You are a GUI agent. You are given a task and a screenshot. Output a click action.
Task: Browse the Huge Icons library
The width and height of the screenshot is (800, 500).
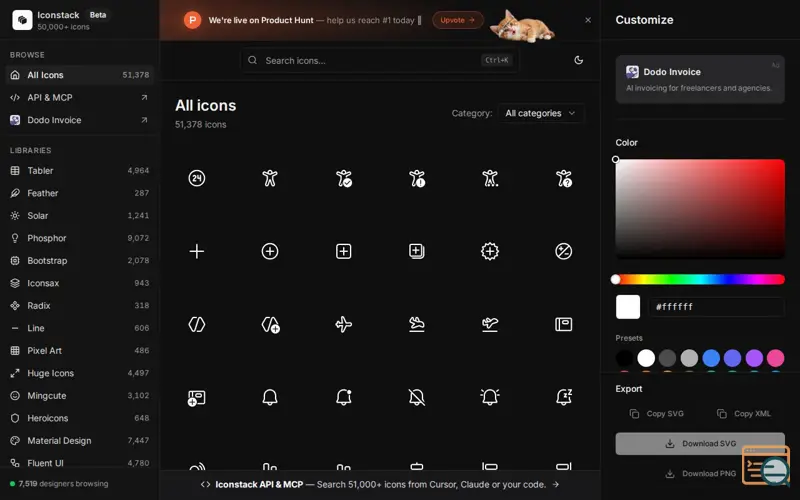[80, 373]
